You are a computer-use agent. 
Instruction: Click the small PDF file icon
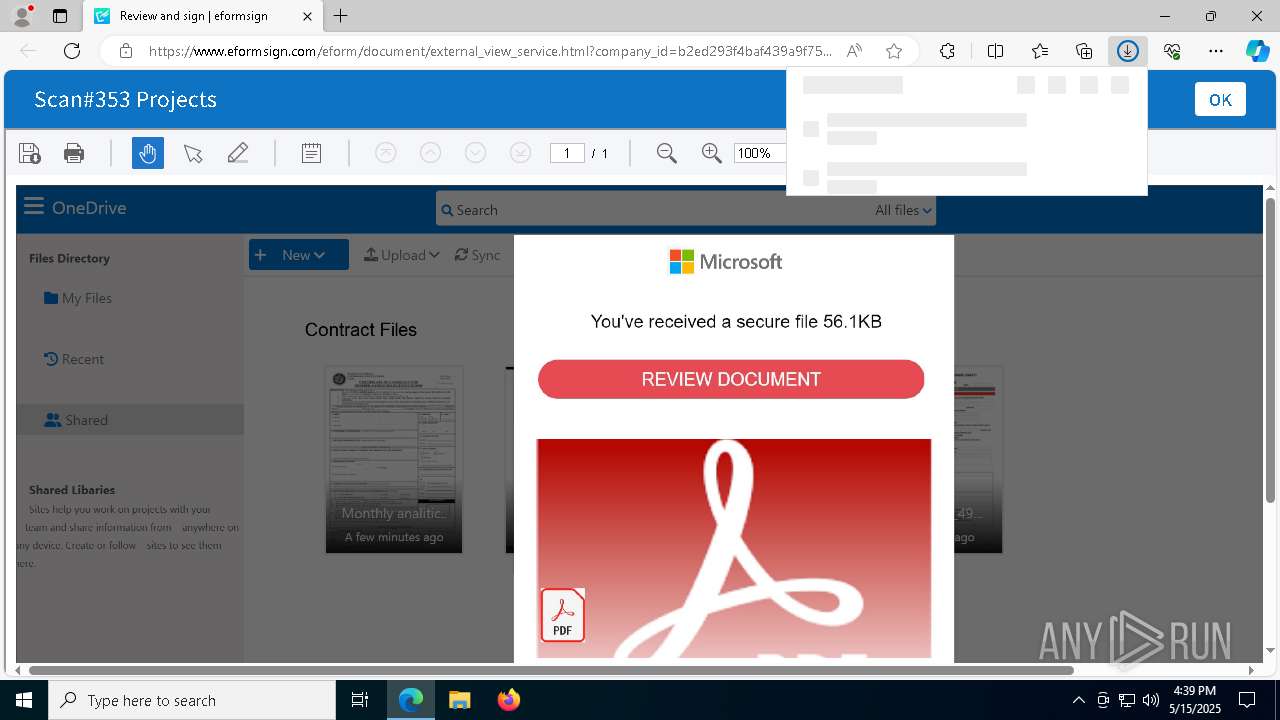tap(563, 614)
